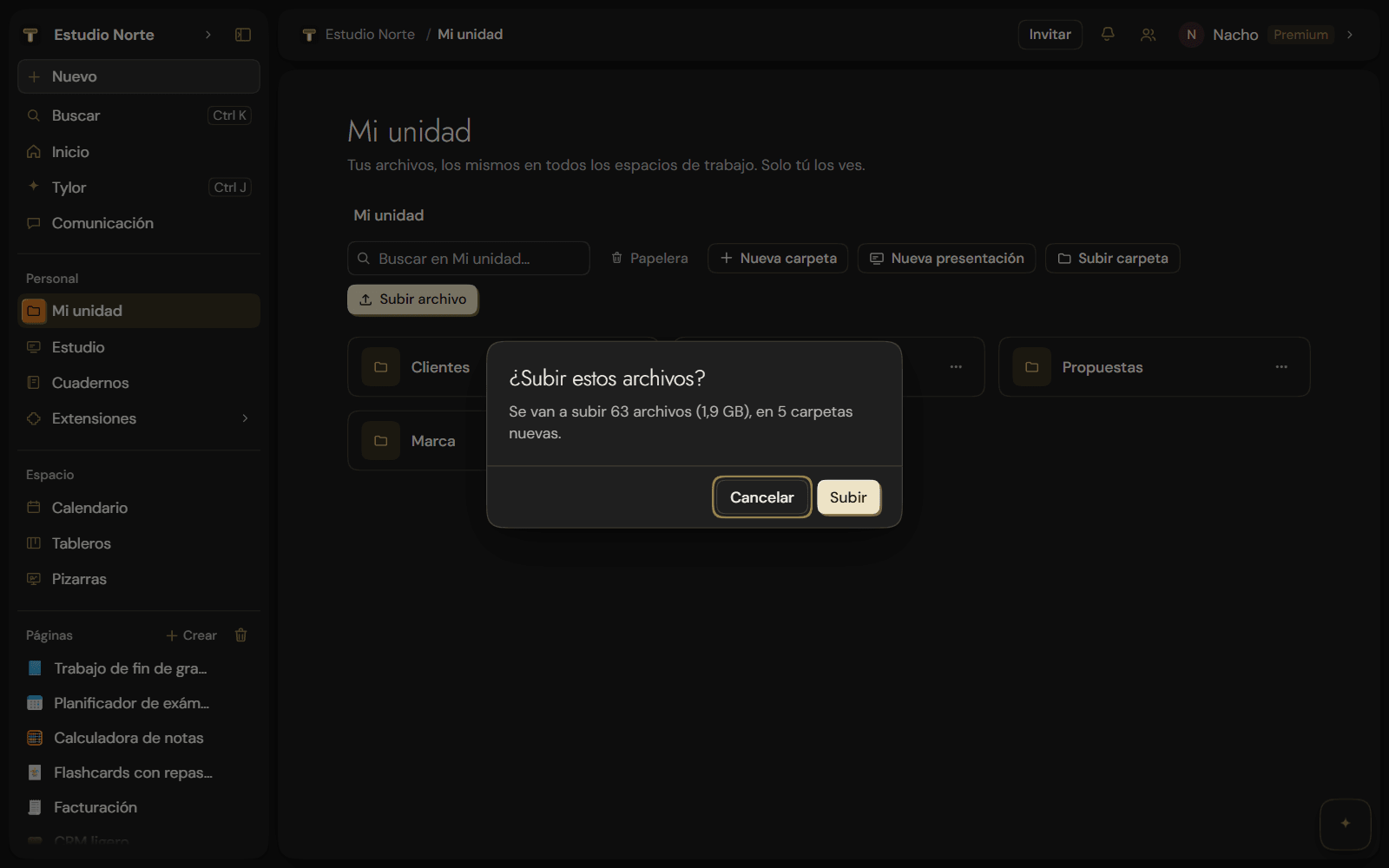Expand the Extensiones submenu chevron
This screenshot has width=1389, height=868.
click(x=246, y=418)
